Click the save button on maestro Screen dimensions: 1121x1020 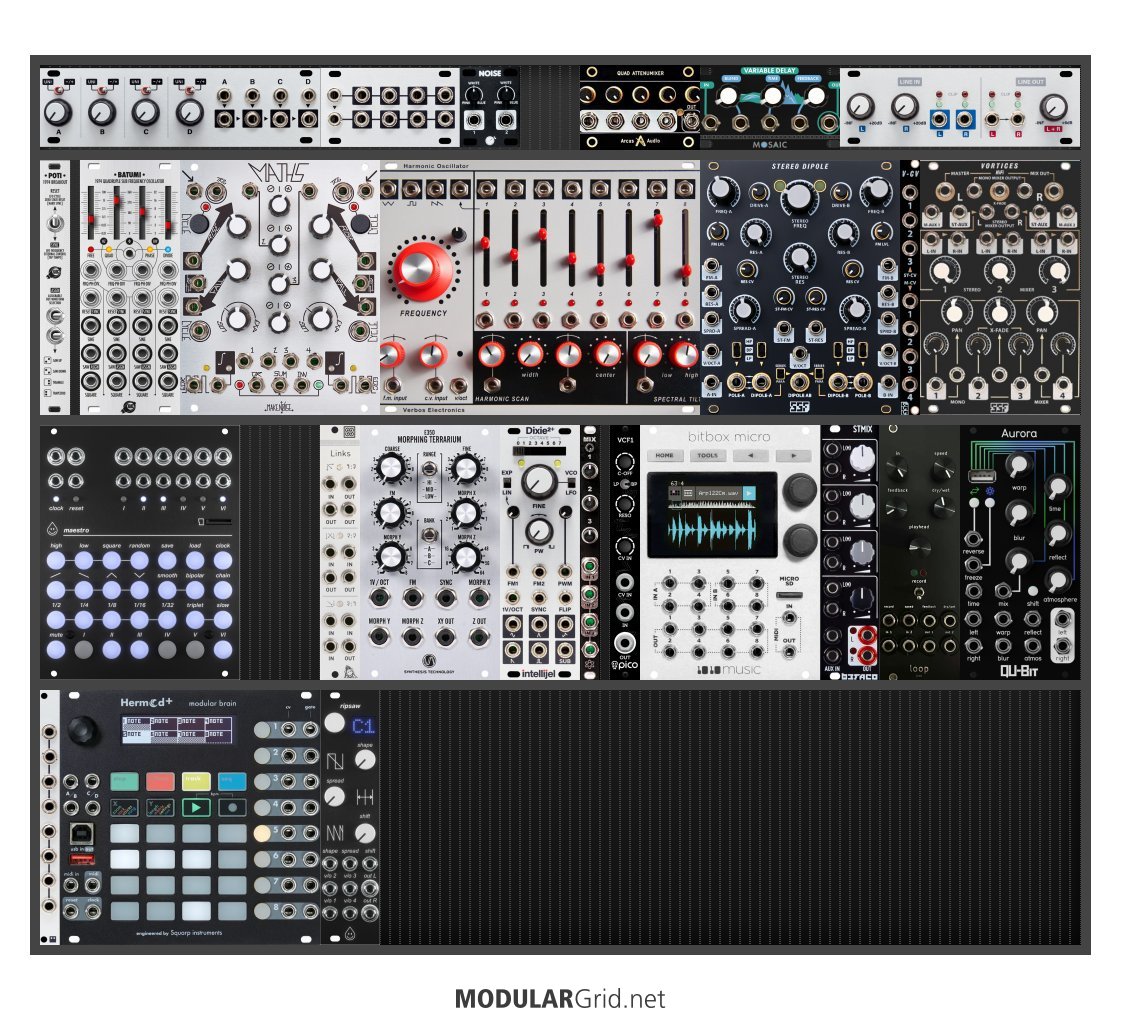pos(167,560)
